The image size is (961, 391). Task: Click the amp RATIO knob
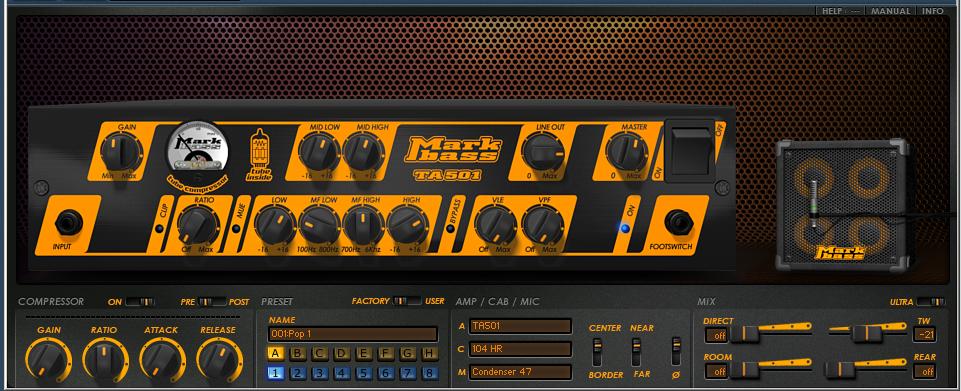(x=199, y=225)
